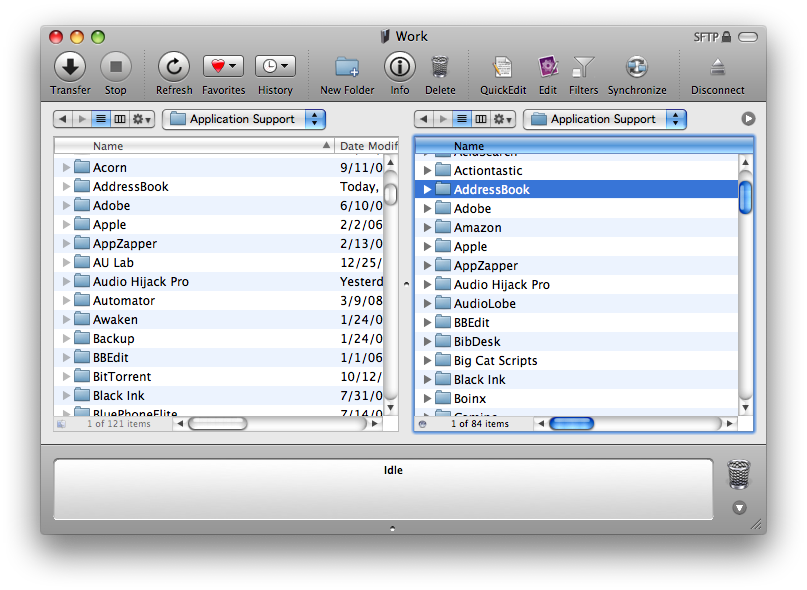Click the Idle transfer status area

(x=383, y=489)
